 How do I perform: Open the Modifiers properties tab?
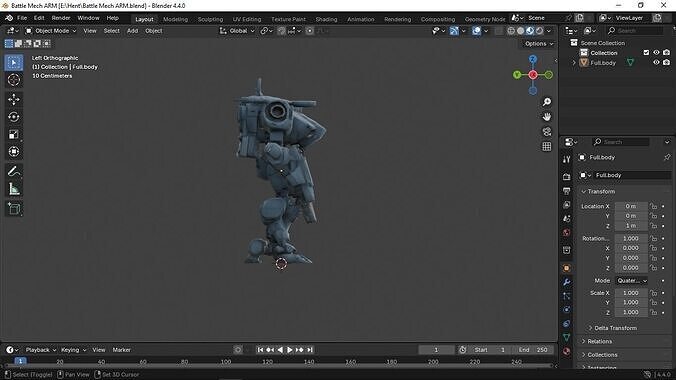(x=566, y=282)
